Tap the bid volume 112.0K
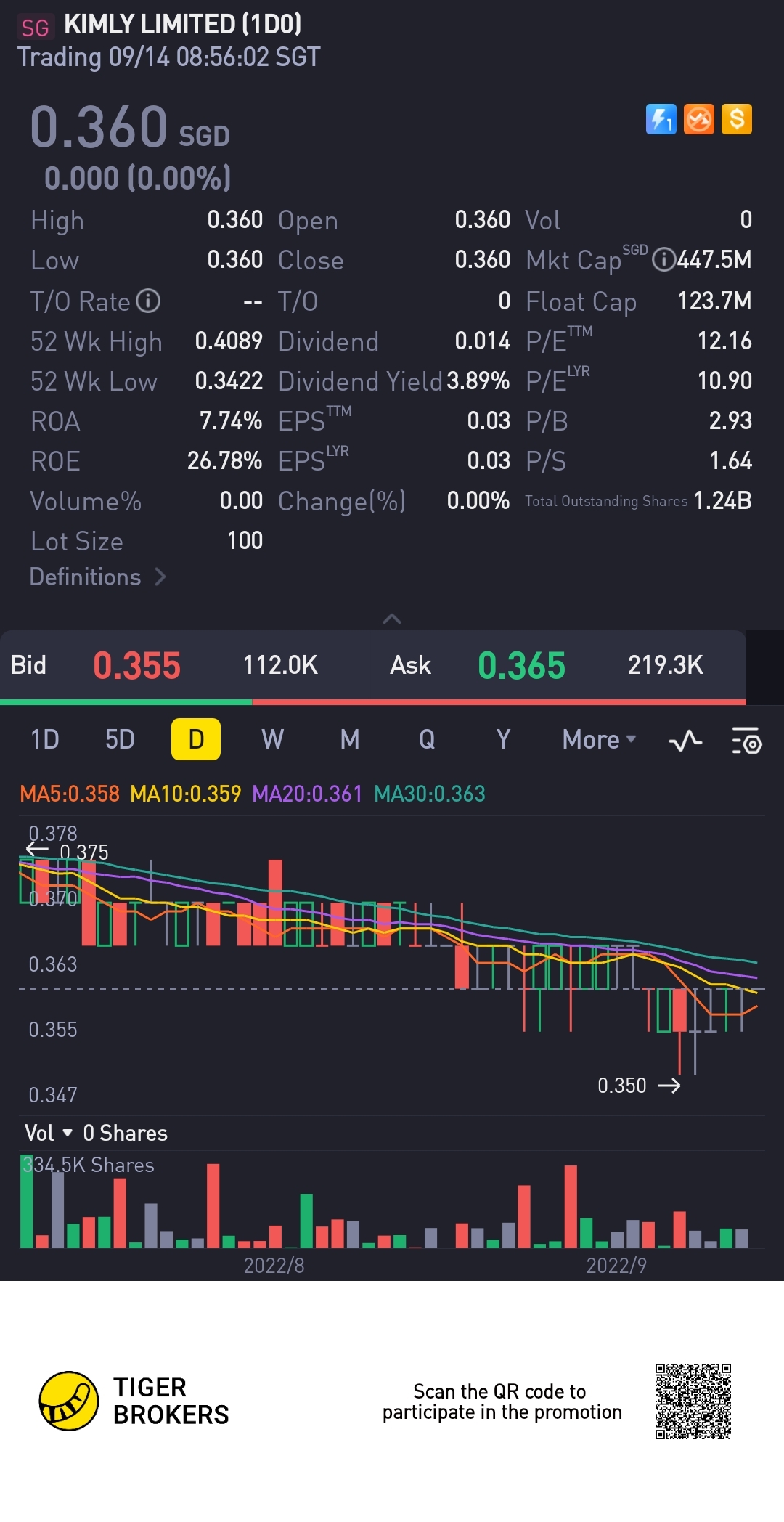784x1522 pixels. [x=280, y=664]
